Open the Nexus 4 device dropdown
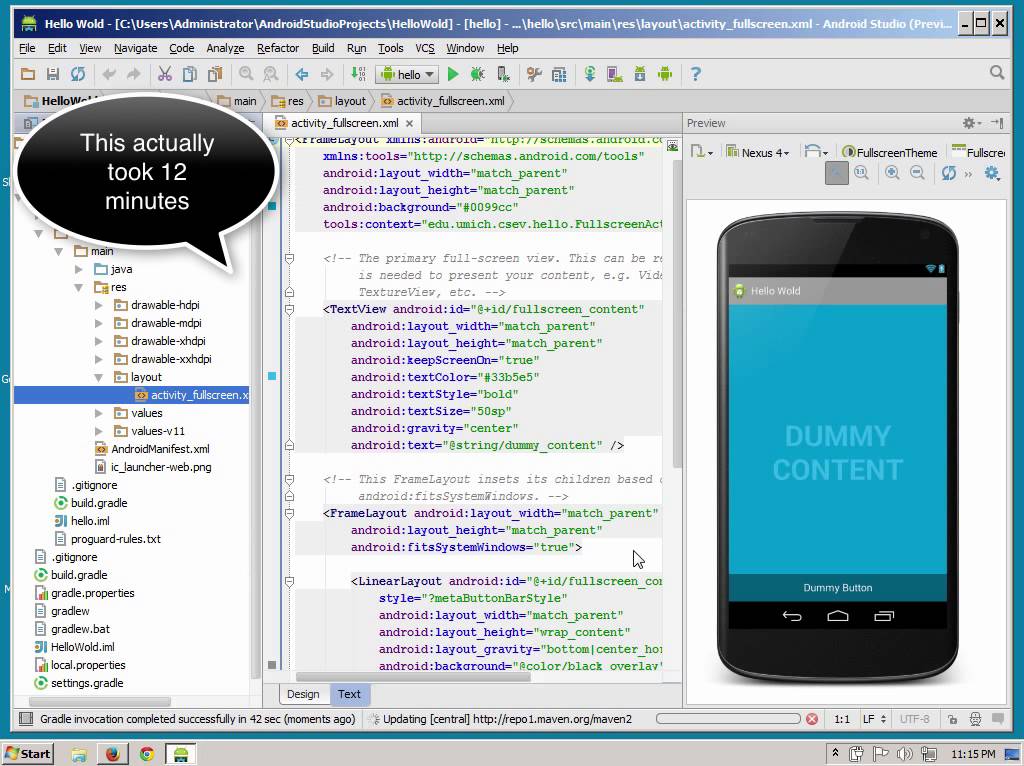The width and height of the screenshot is (1024, 766). click(758, 152)
